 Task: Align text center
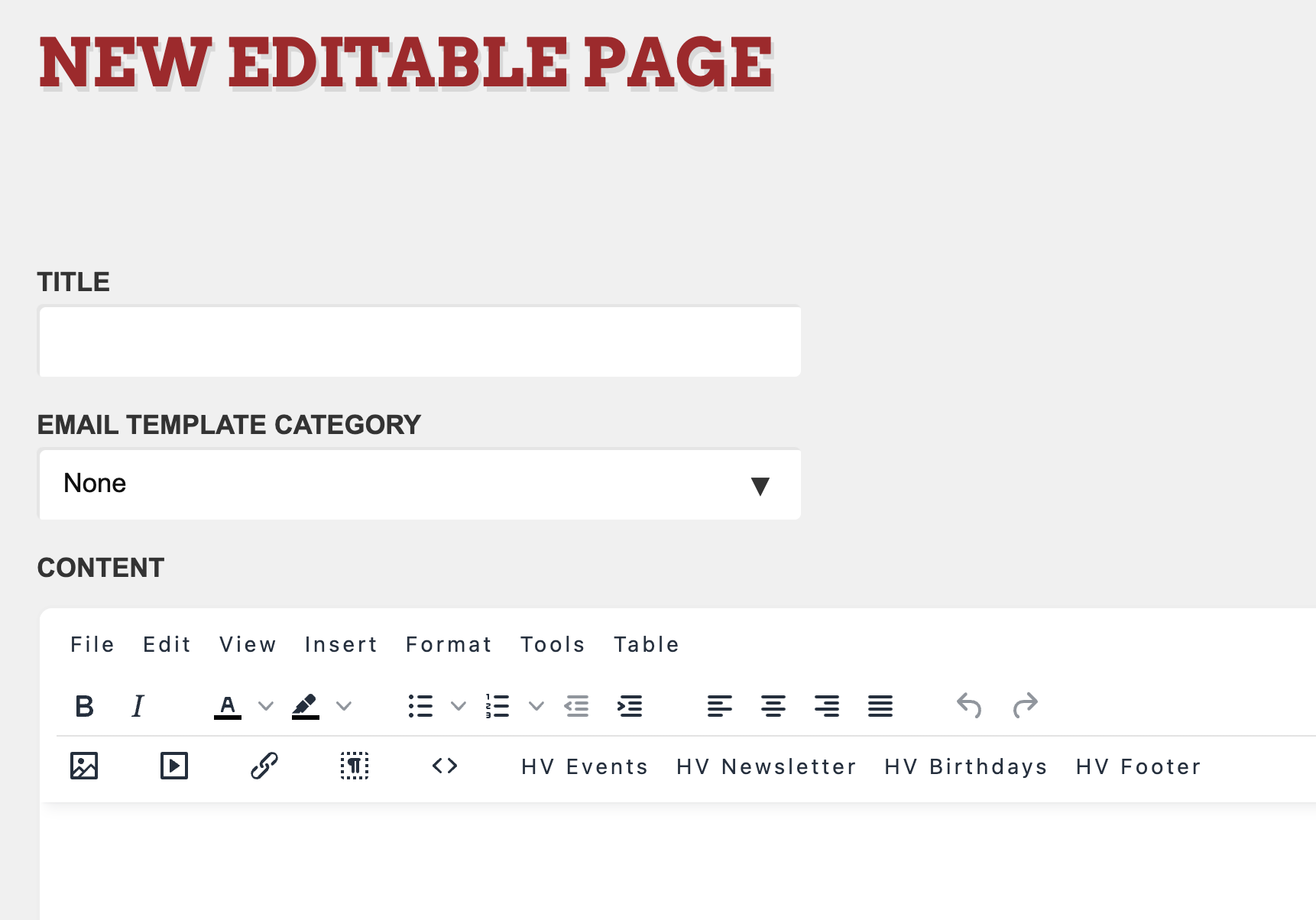(773, 706)
